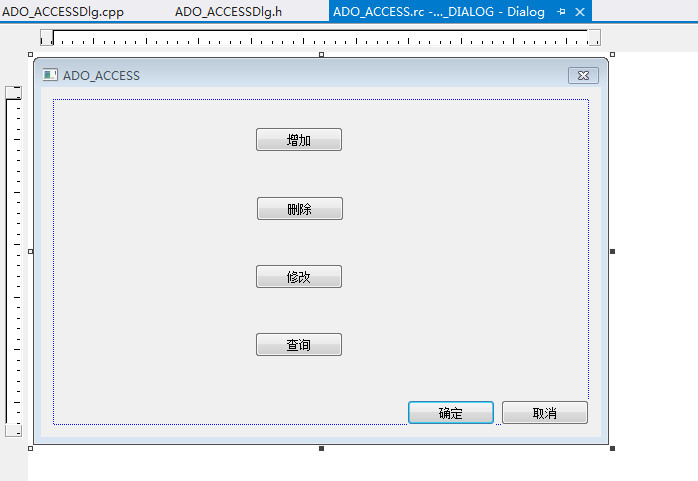This screenshot has height=481, width=698.
Task: Click the ADO_ACCESS dialog title text
Action: pyautogui.click(x=101, y=76)
